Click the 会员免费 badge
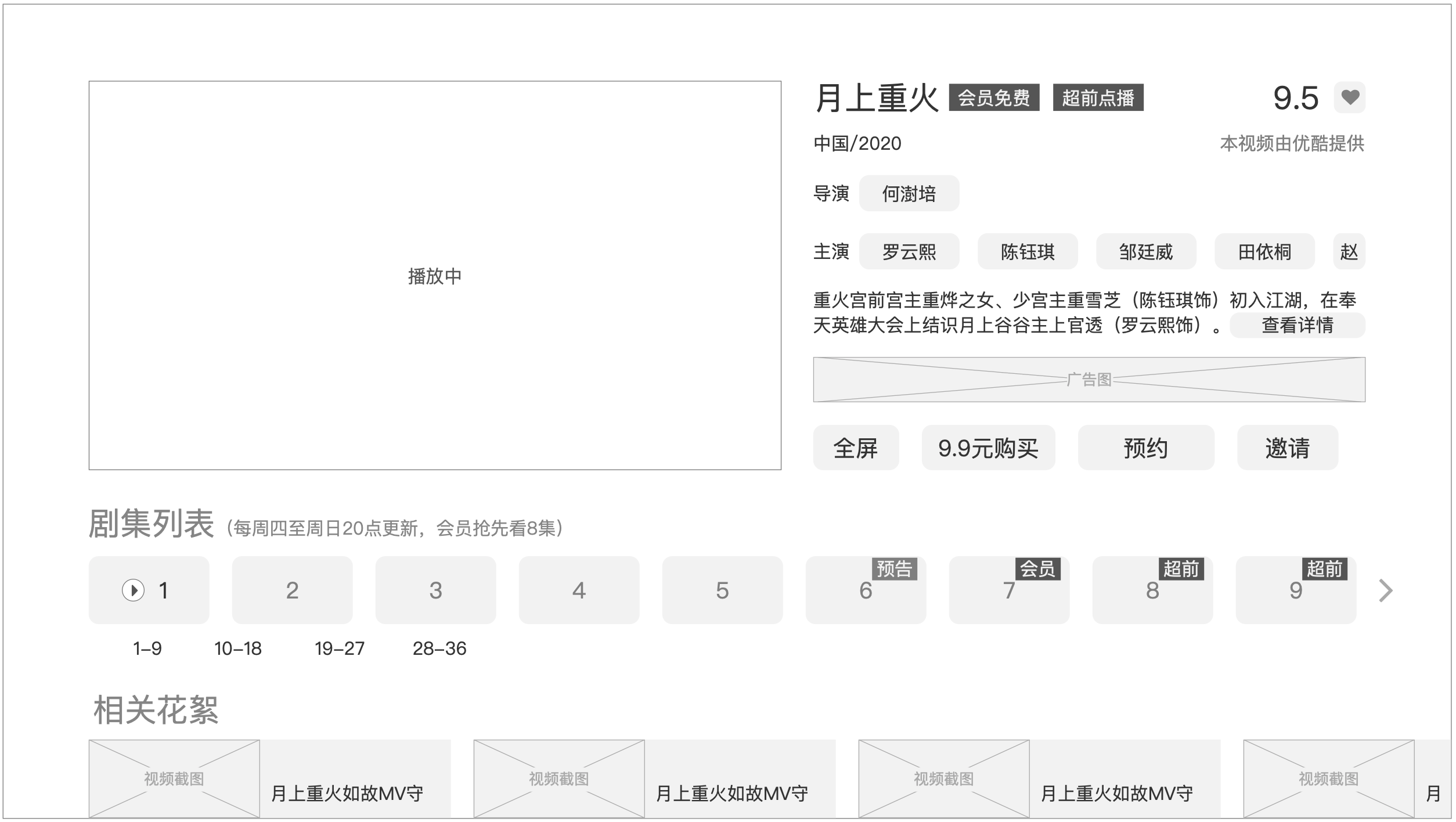The width and height of the screenshot is (1456, 822). 993,98
